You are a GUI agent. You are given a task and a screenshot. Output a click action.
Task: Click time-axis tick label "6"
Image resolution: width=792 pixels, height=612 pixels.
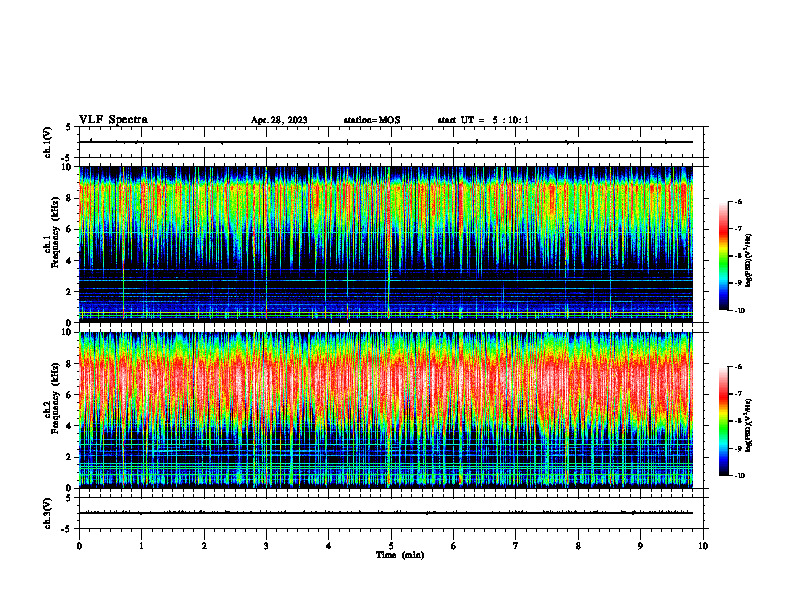[453, 546]
